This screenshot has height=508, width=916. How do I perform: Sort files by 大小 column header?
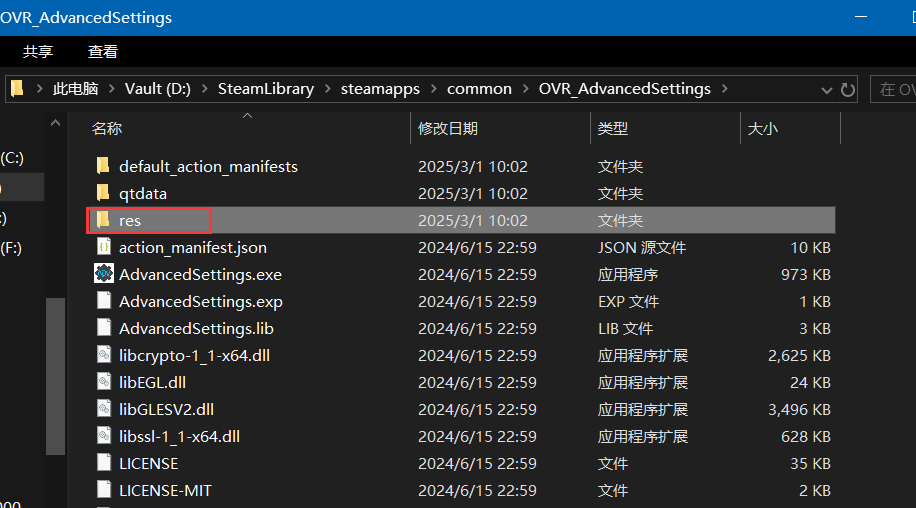coord(763,128)
